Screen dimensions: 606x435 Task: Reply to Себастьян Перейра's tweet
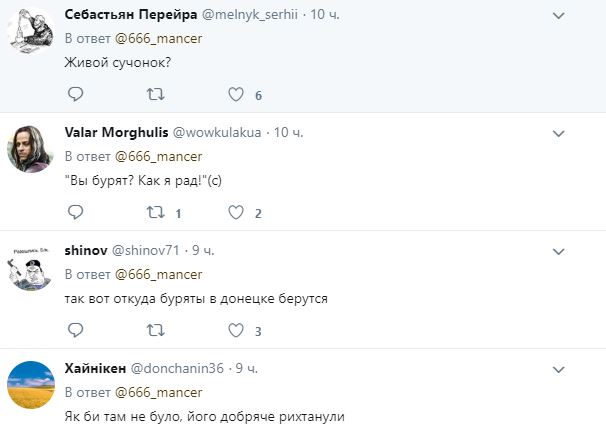75,94
